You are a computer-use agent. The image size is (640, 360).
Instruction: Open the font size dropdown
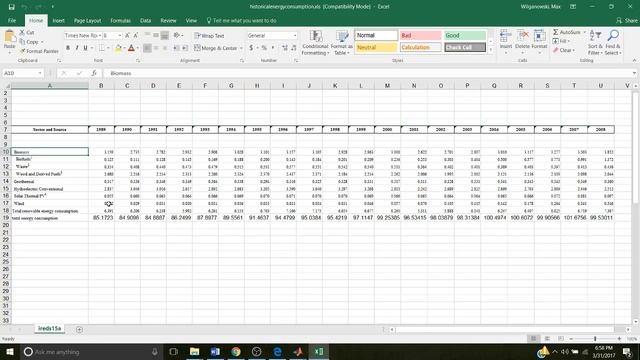[120, 36]
